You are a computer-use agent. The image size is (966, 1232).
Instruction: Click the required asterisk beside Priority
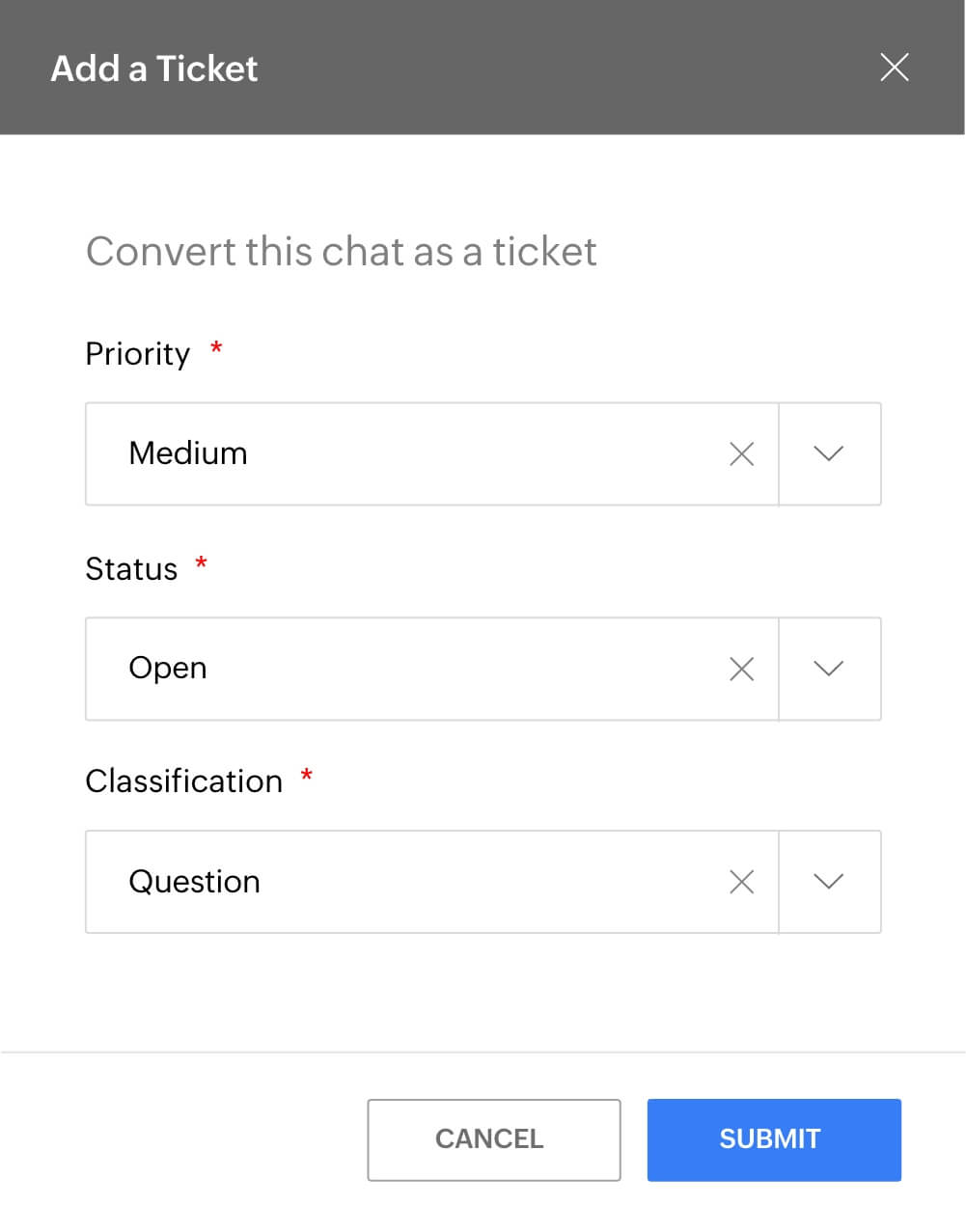[216, 350]
